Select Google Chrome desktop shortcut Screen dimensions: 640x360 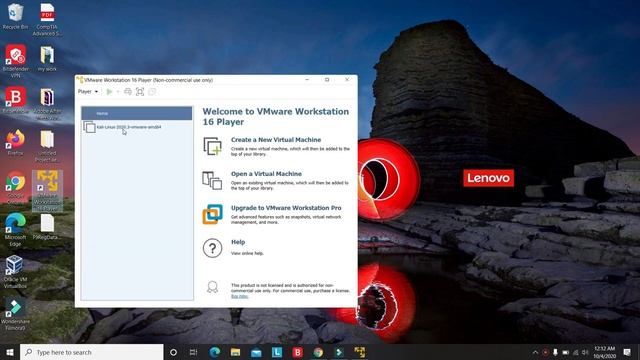16,188
